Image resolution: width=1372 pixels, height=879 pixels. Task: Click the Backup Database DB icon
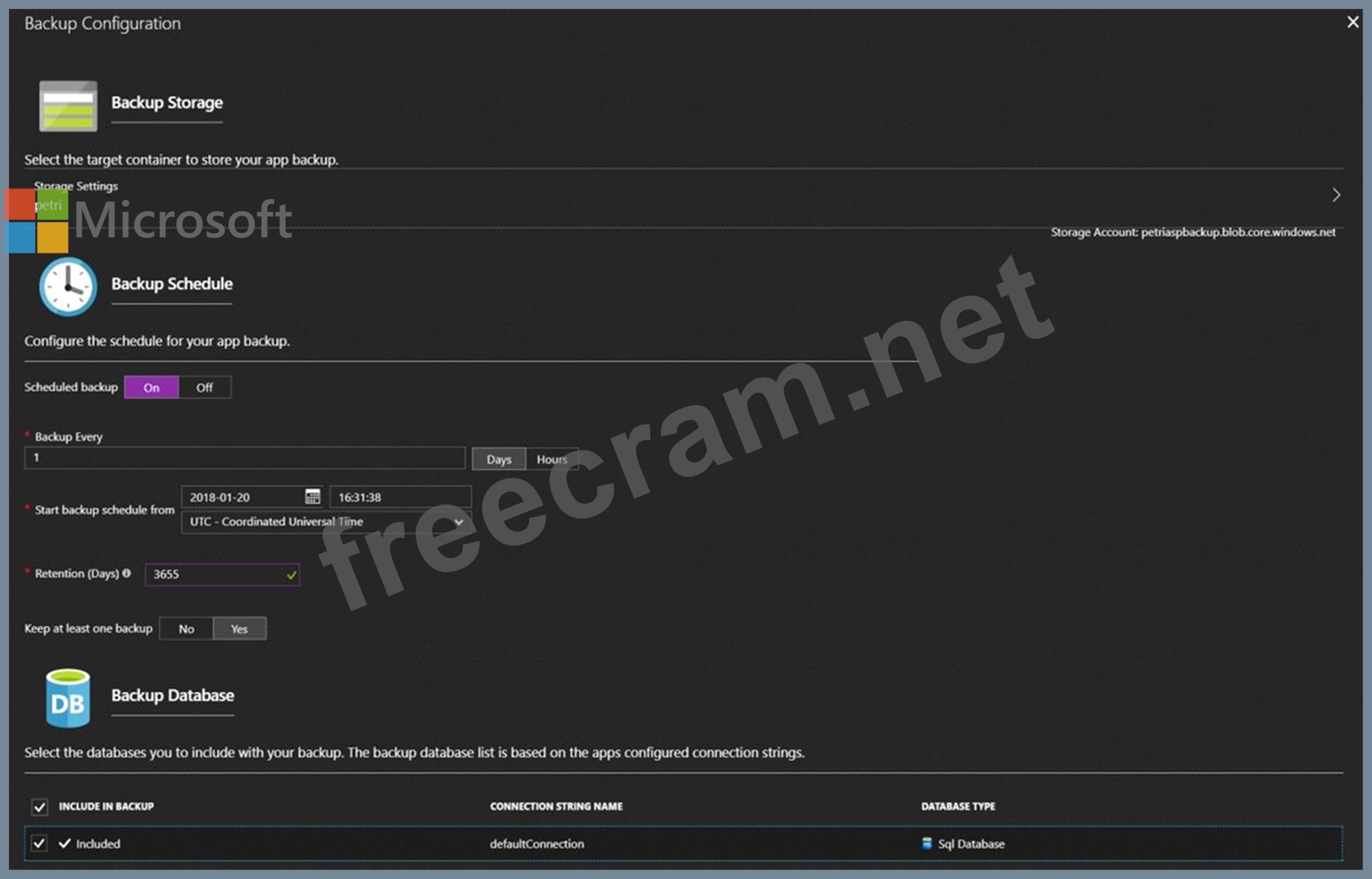pyautogui.click(x=68, y=698)
